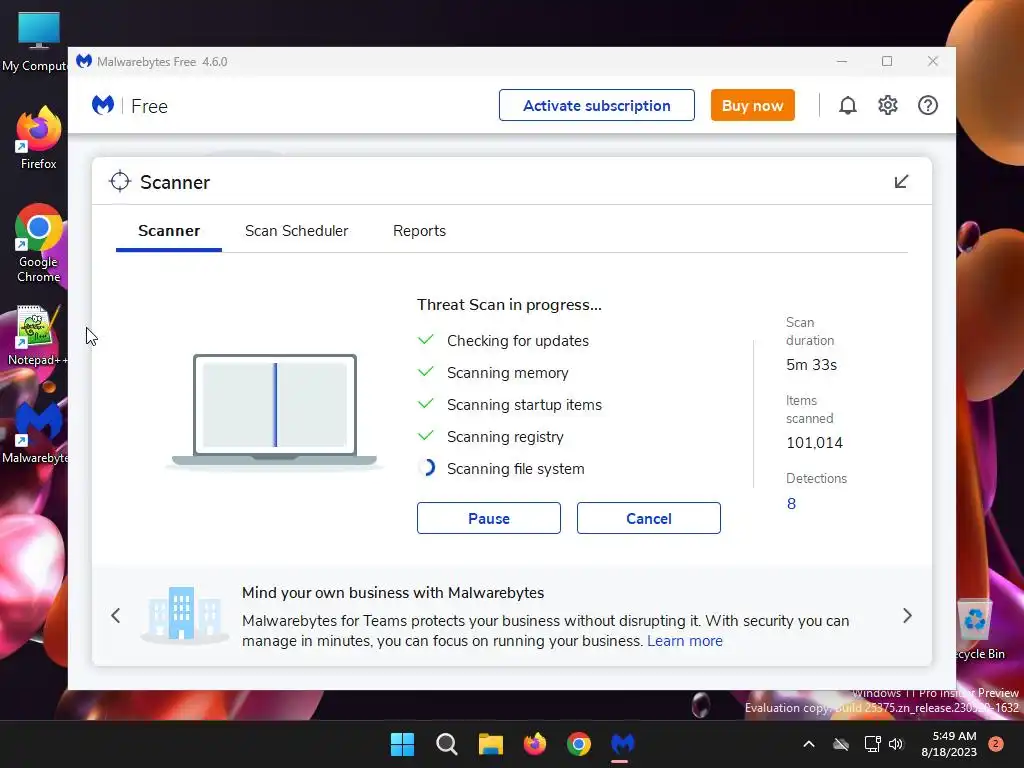The image size is (1024, 768).
Task: Open the clock showing 5:49 AM
Action: pyautogui.click(x=949, y=744)
